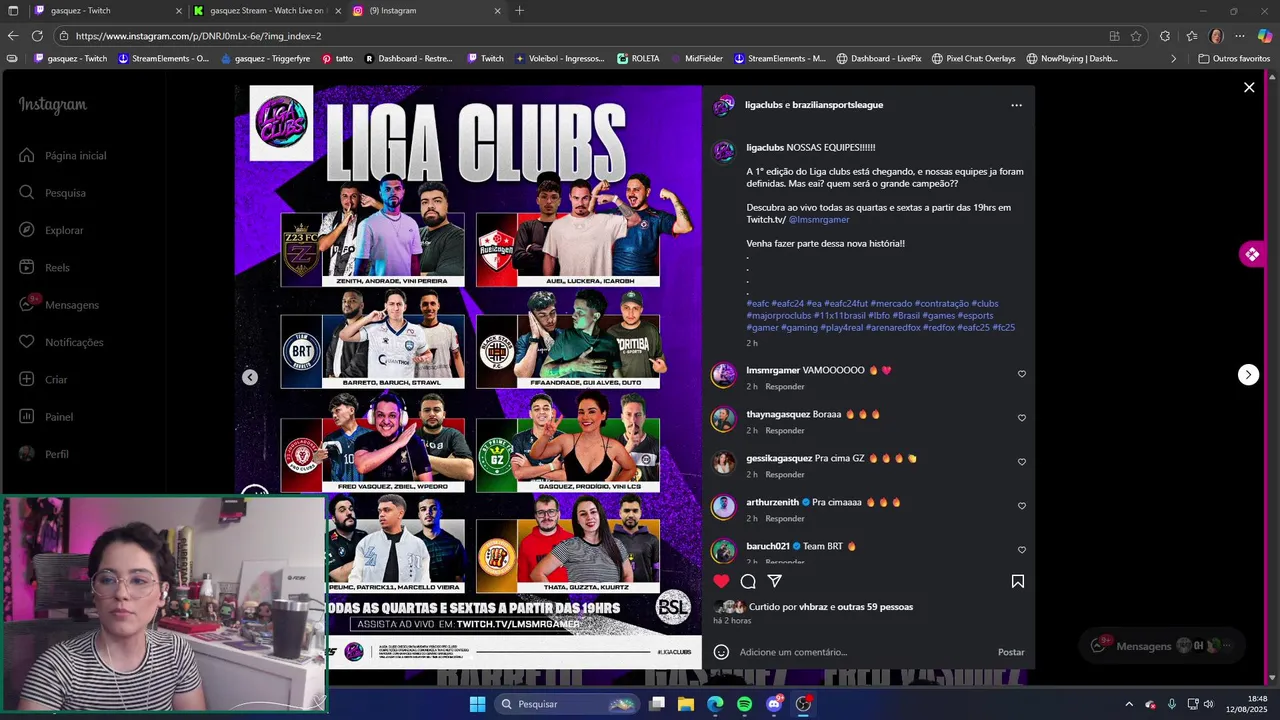Click the address bar URL

(198, 36)
